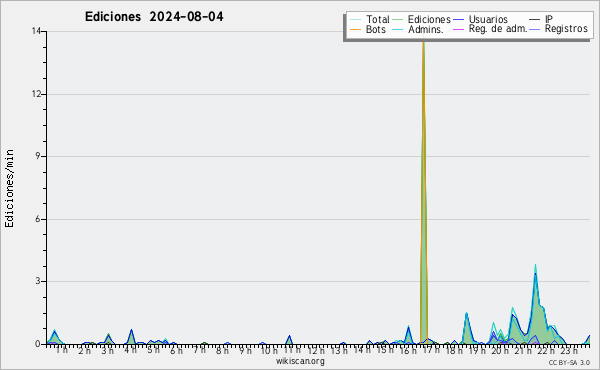Click the chart title 'Ediciones 2024-08-04'
600x370 pixels.
pos(154,17)
